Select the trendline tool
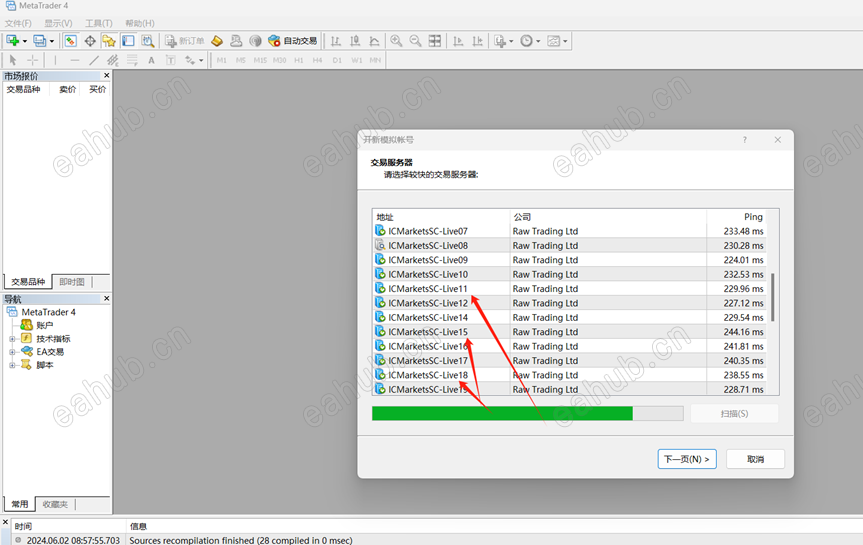Screen dimensions: 863x545 tap(94, 60)
